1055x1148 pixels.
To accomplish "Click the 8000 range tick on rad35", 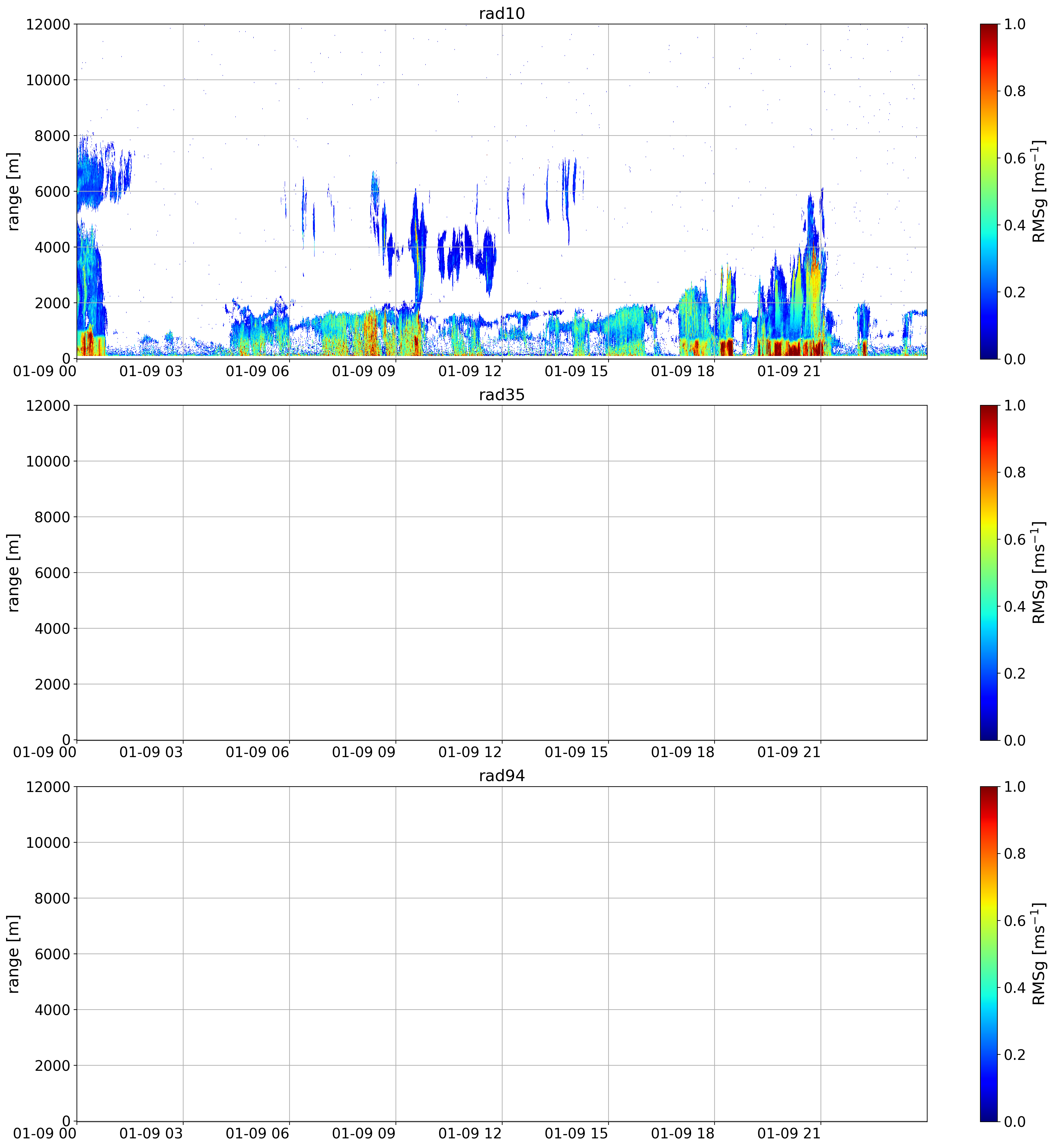I will coord(53,517).
